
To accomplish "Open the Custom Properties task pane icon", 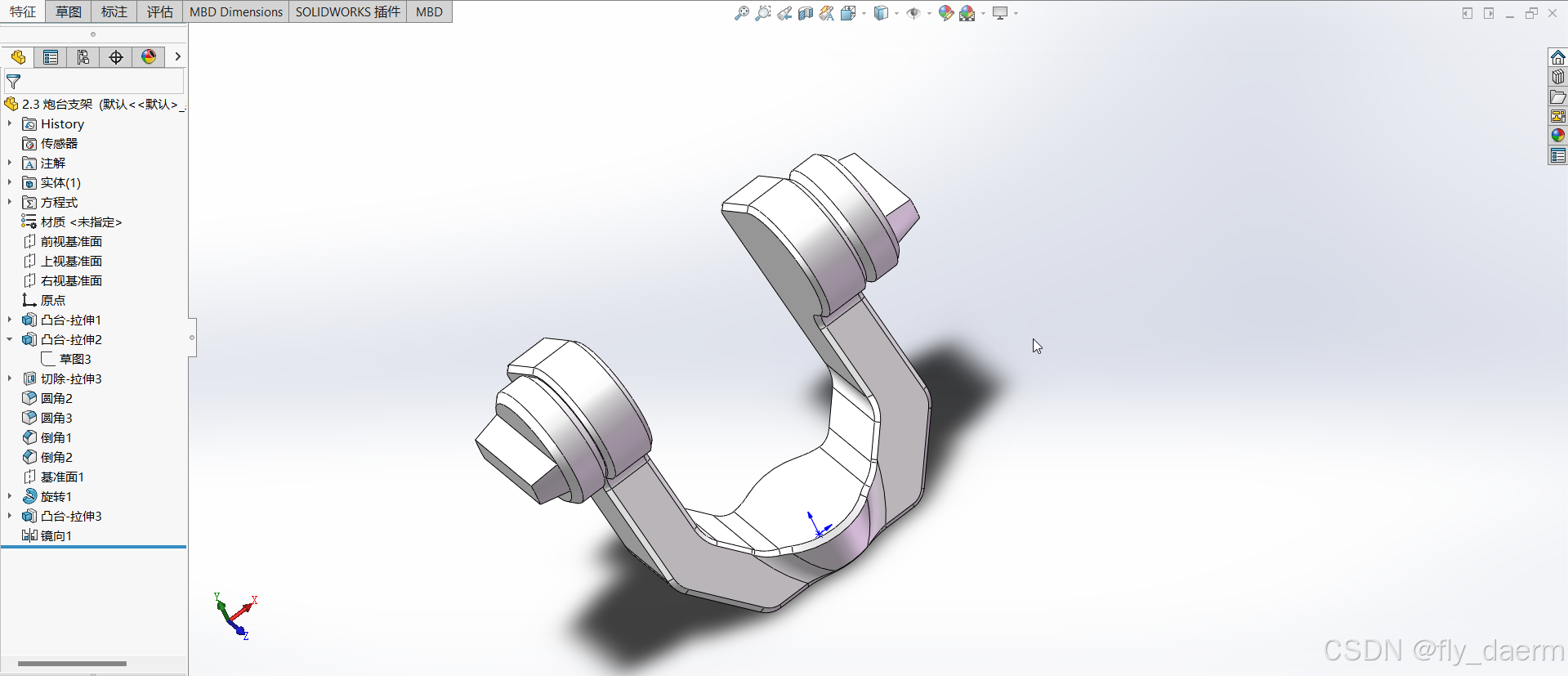I will click(x=1558, y=155).
